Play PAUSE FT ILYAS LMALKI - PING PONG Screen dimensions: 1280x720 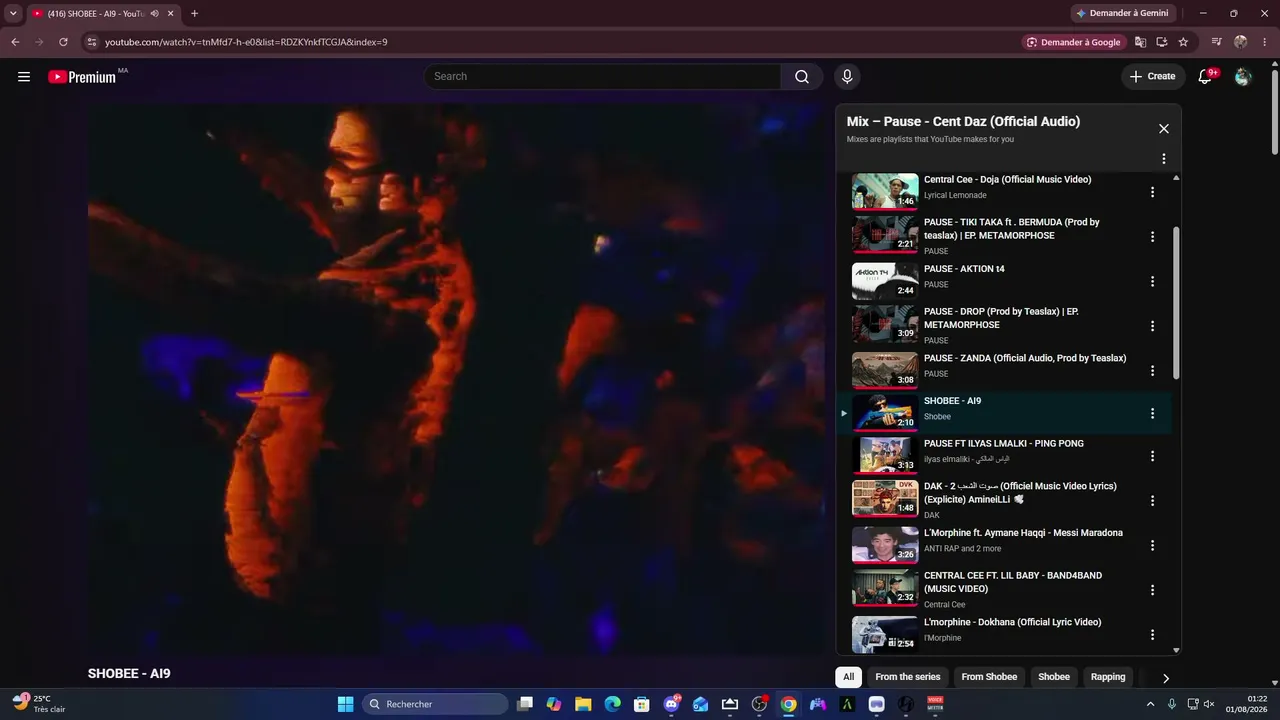point(885,456)
